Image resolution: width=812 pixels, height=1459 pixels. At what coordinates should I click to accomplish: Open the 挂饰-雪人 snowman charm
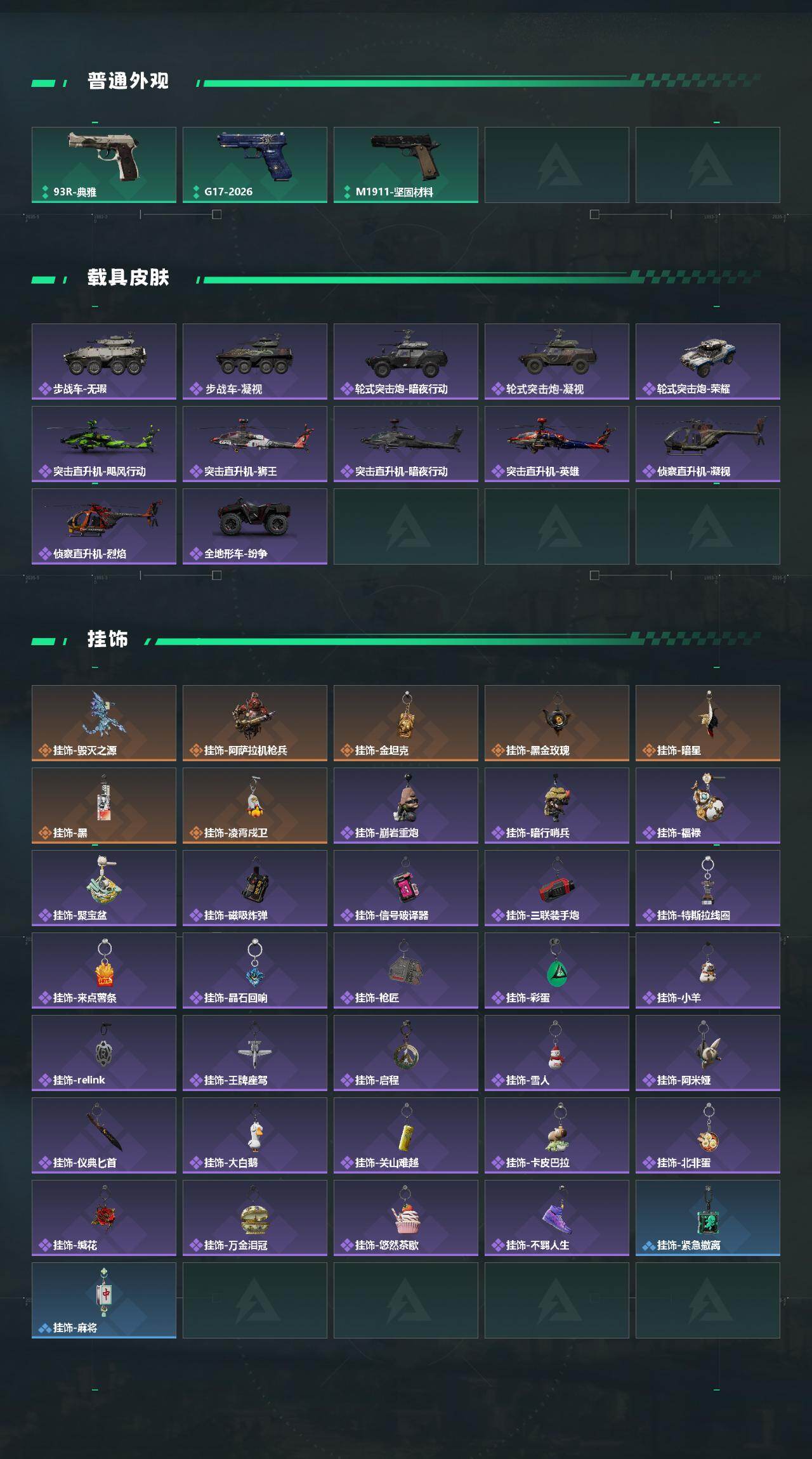pyautogui.click(x=557, y=1053)
